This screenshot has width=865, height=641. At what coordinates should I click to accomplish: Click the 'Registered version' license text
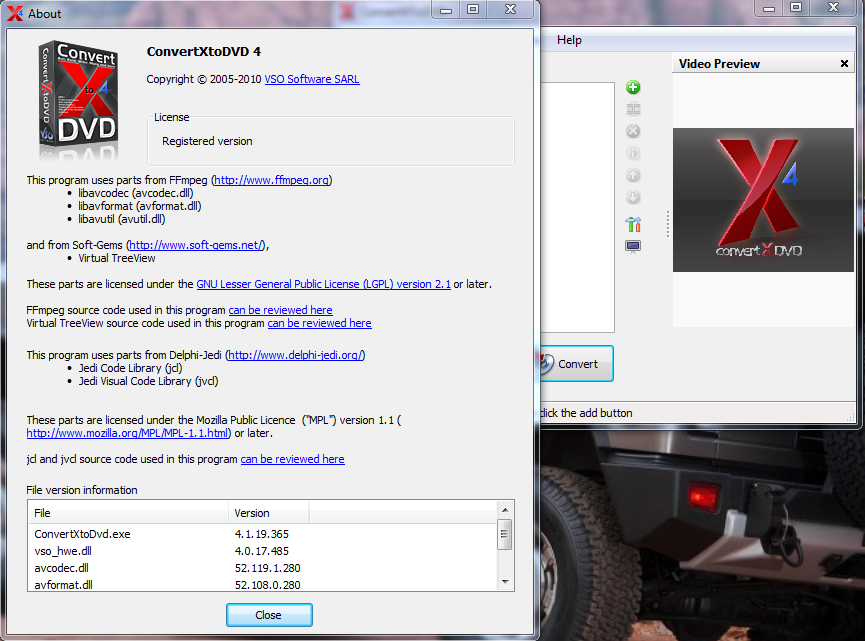[x=207, y=141]
